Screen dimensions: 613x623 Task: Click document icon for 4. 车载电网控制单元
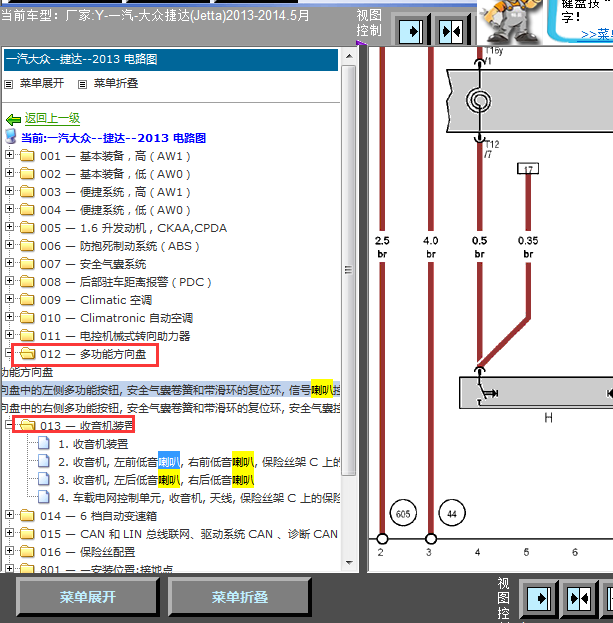[x=44, y=497]
